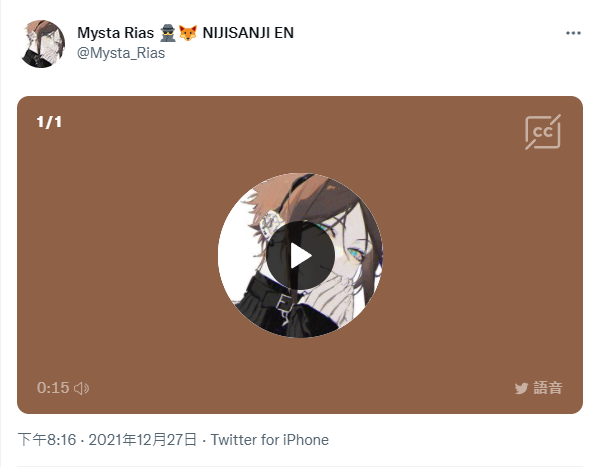Viewport: 597px width, 467px height.
Task: Click the character's eye in the player avatar
Action: pos(354,253)
